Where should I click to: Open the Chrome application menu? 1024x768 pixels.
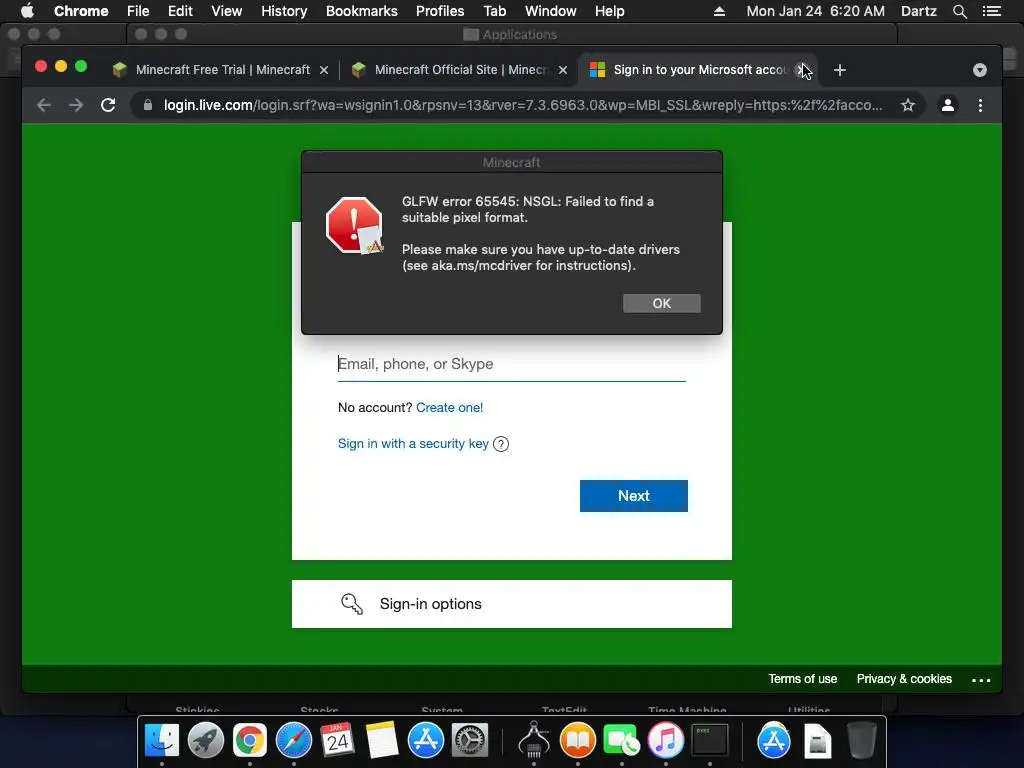coord(81,11)
